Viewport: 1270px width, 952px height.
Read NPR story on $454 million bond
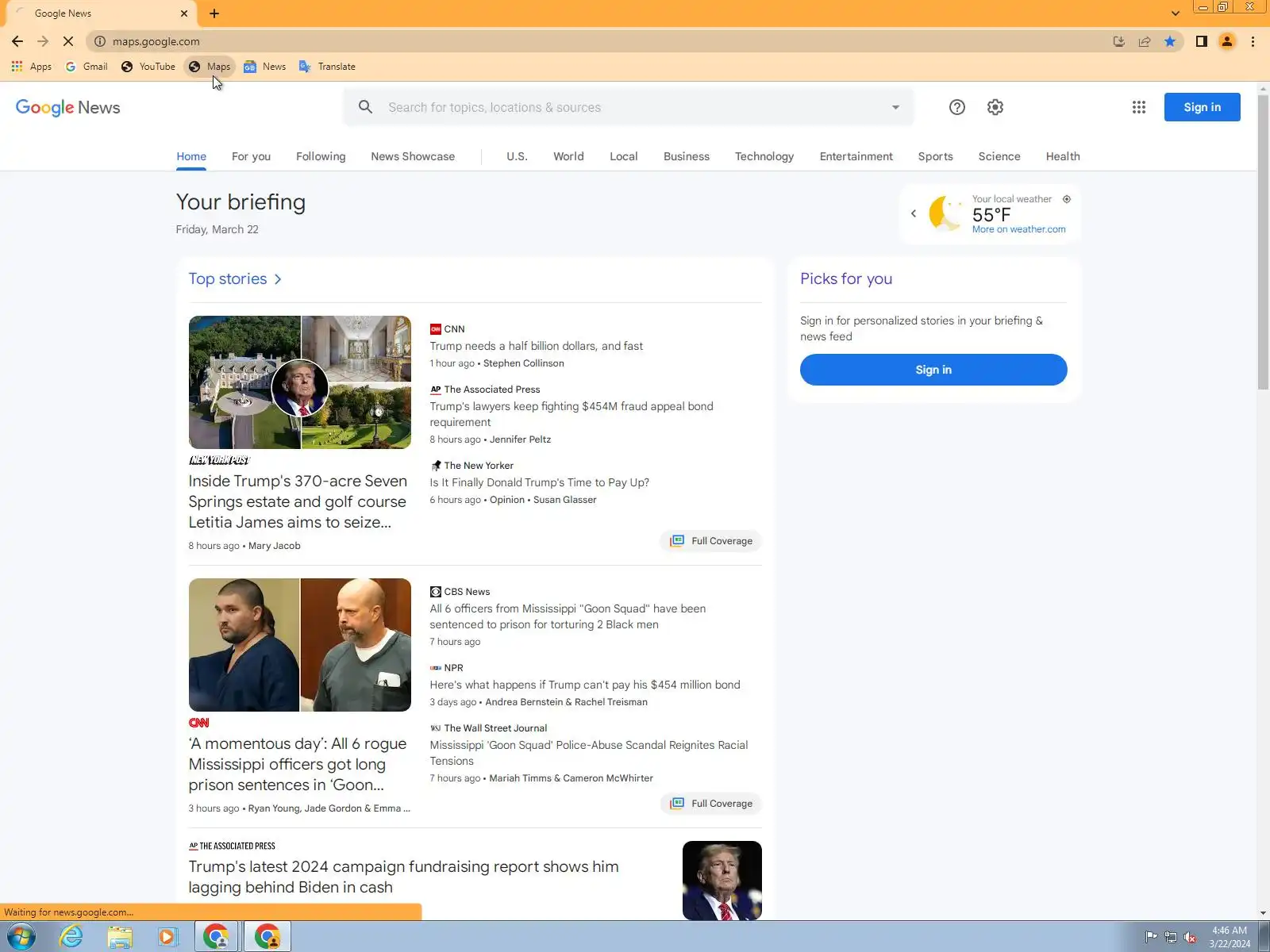click(x=585, y=685)
